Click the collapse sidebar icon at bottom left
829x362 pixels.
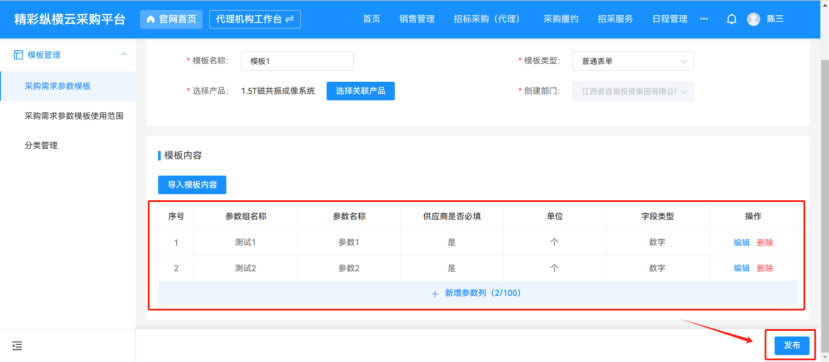pos(17,346)
